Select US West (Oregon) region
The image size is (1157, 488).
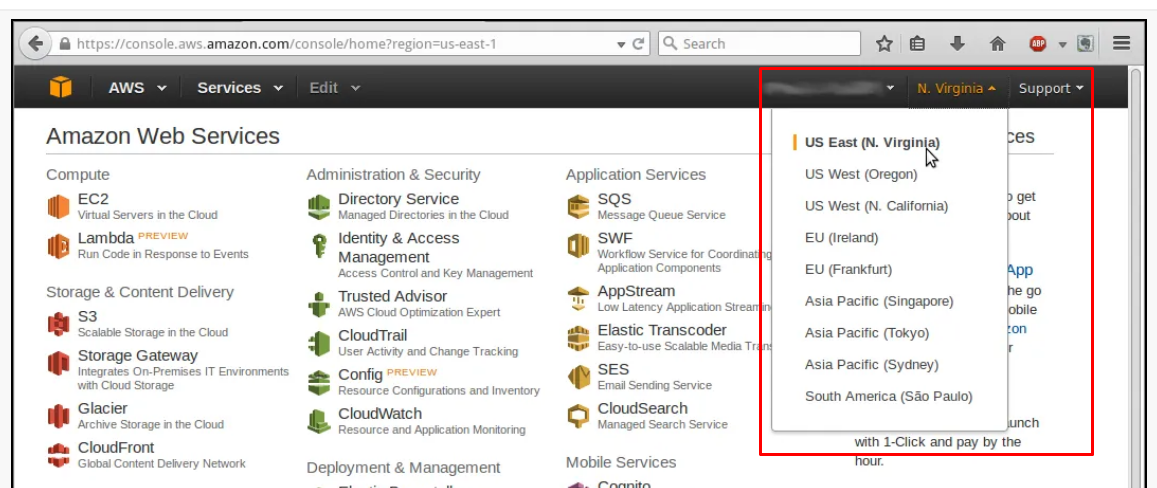(861, 174)
